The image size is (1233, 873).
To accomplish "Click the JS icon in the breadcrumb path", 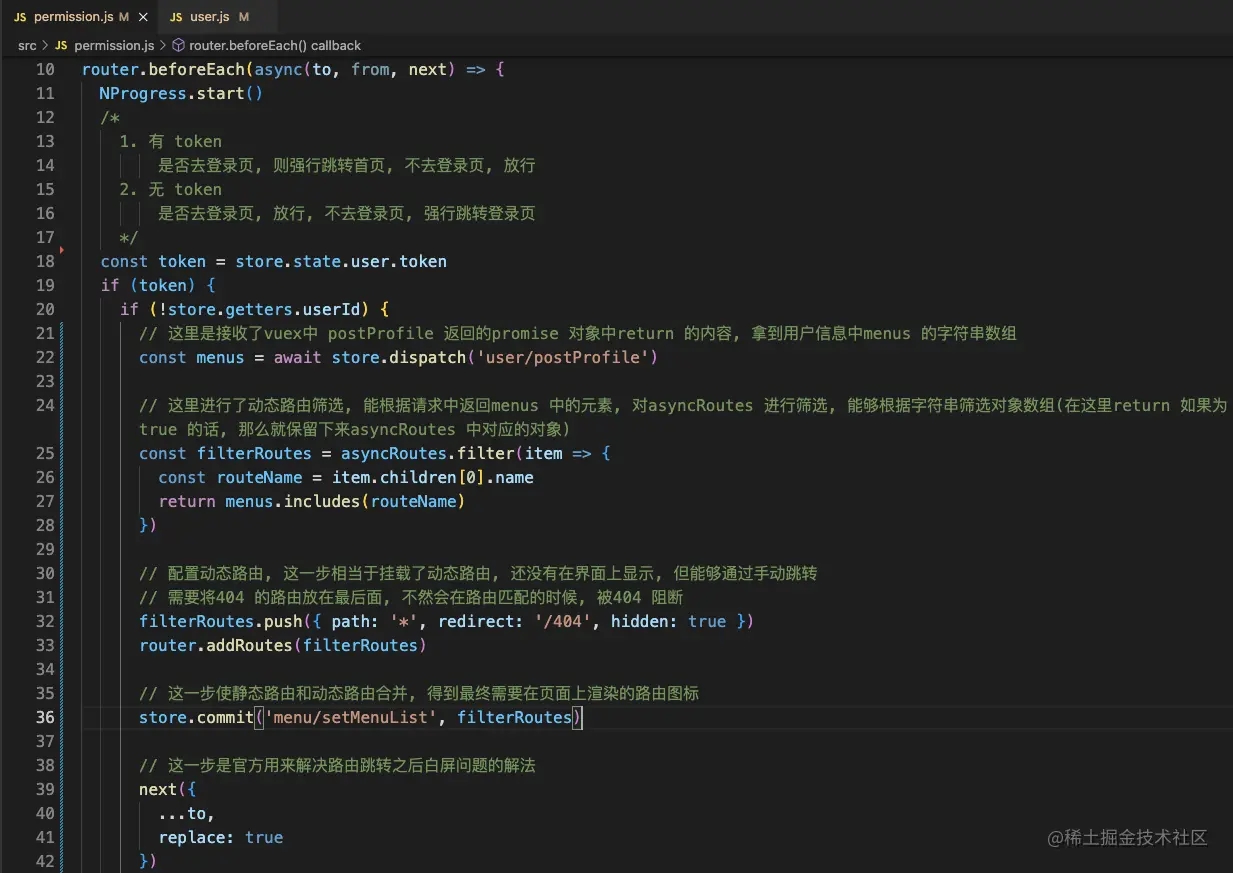I will click(61, 45).
